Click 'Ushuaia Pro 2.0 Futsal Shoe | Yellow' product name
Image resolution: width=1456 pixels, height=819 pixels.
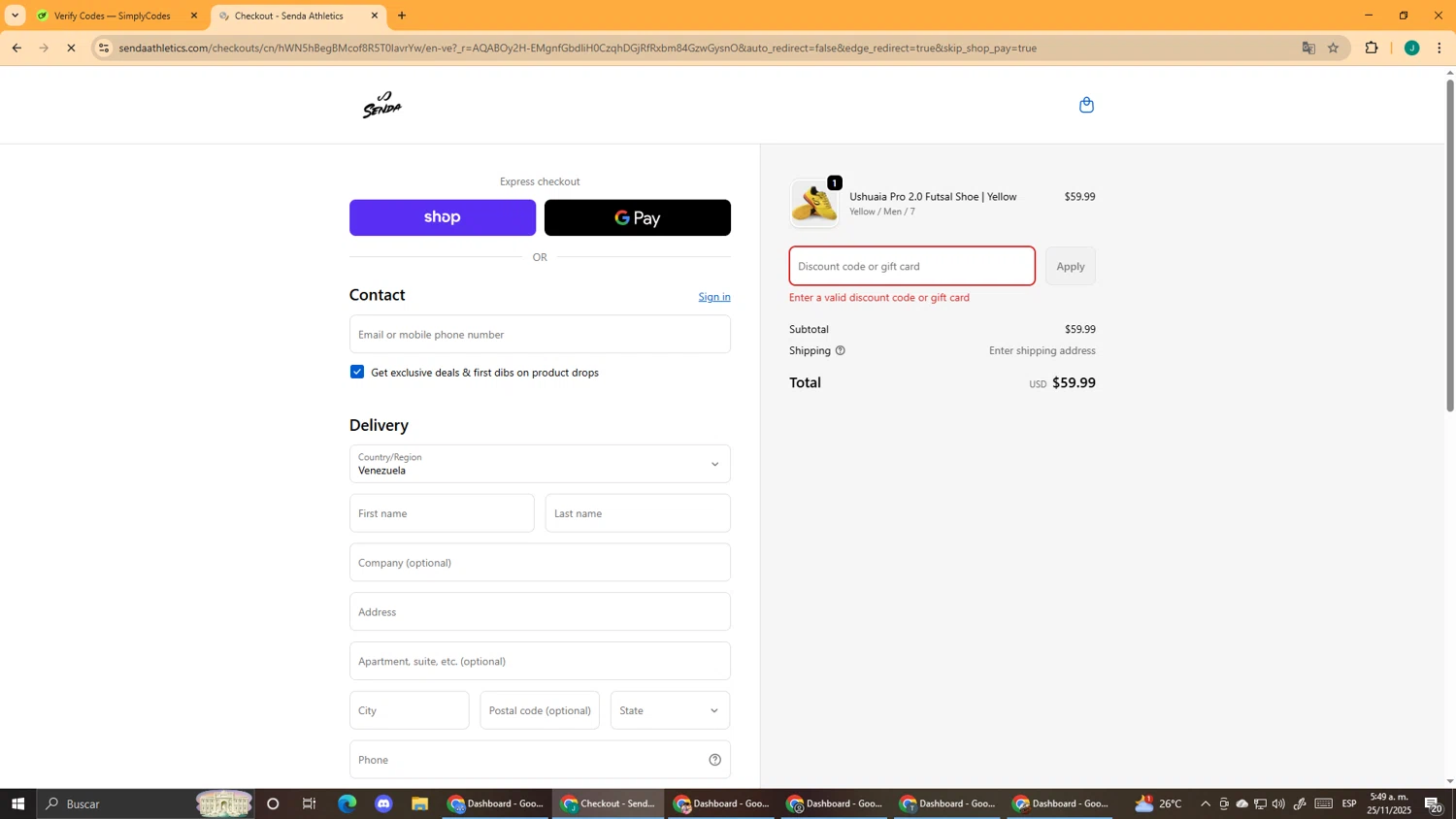(x=933, y=196)
